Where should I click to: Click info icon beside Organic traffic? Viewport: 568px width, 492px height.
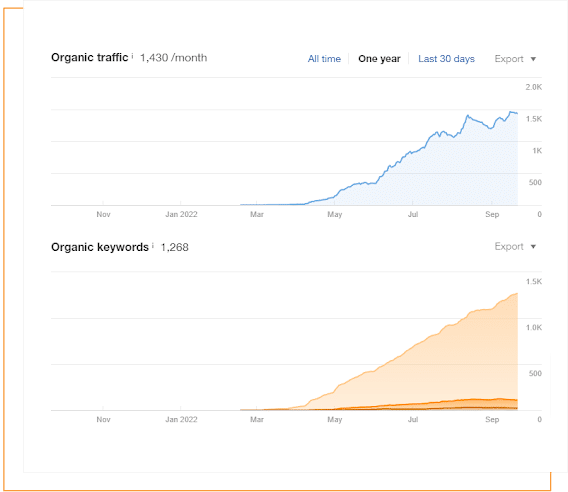click(132, 56)
